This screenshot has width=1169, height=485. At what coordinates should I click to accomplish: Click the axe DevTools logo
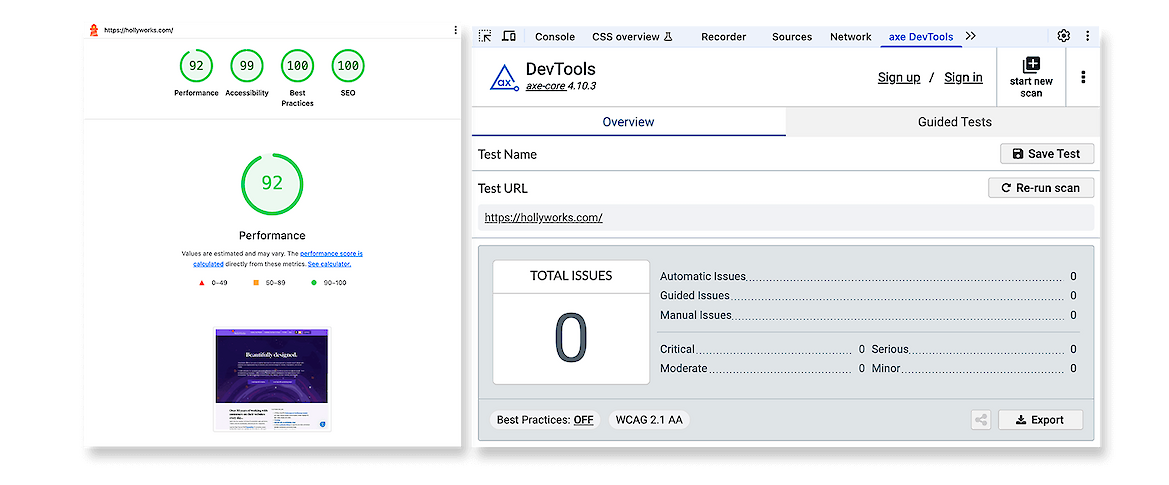tap(504, 77)
